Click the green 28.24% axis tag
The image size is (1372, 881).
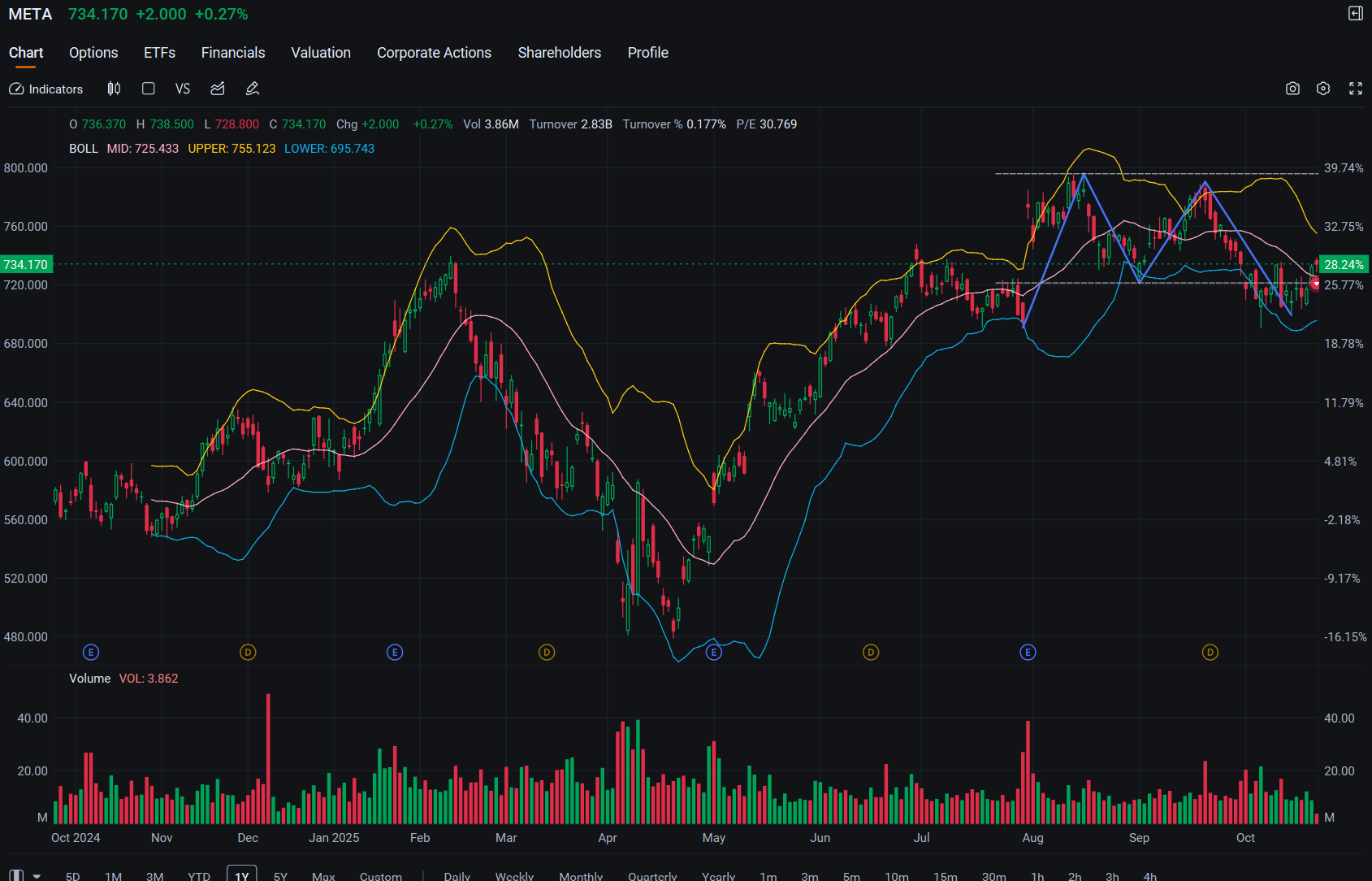tap(1344, 264)
